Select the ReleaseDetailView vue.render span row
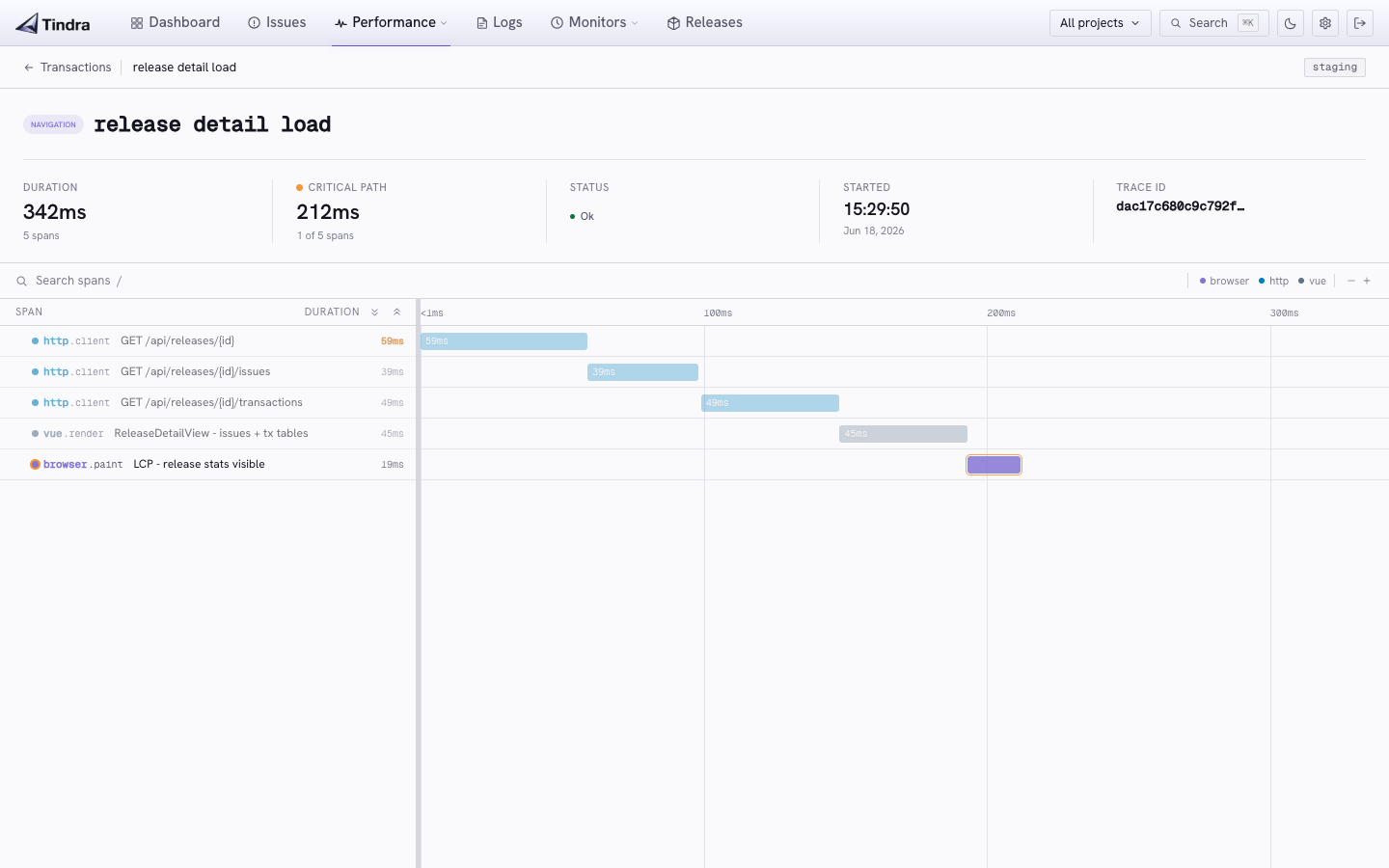This screenshot has height=868, width=1389. [x=207, y=434]
